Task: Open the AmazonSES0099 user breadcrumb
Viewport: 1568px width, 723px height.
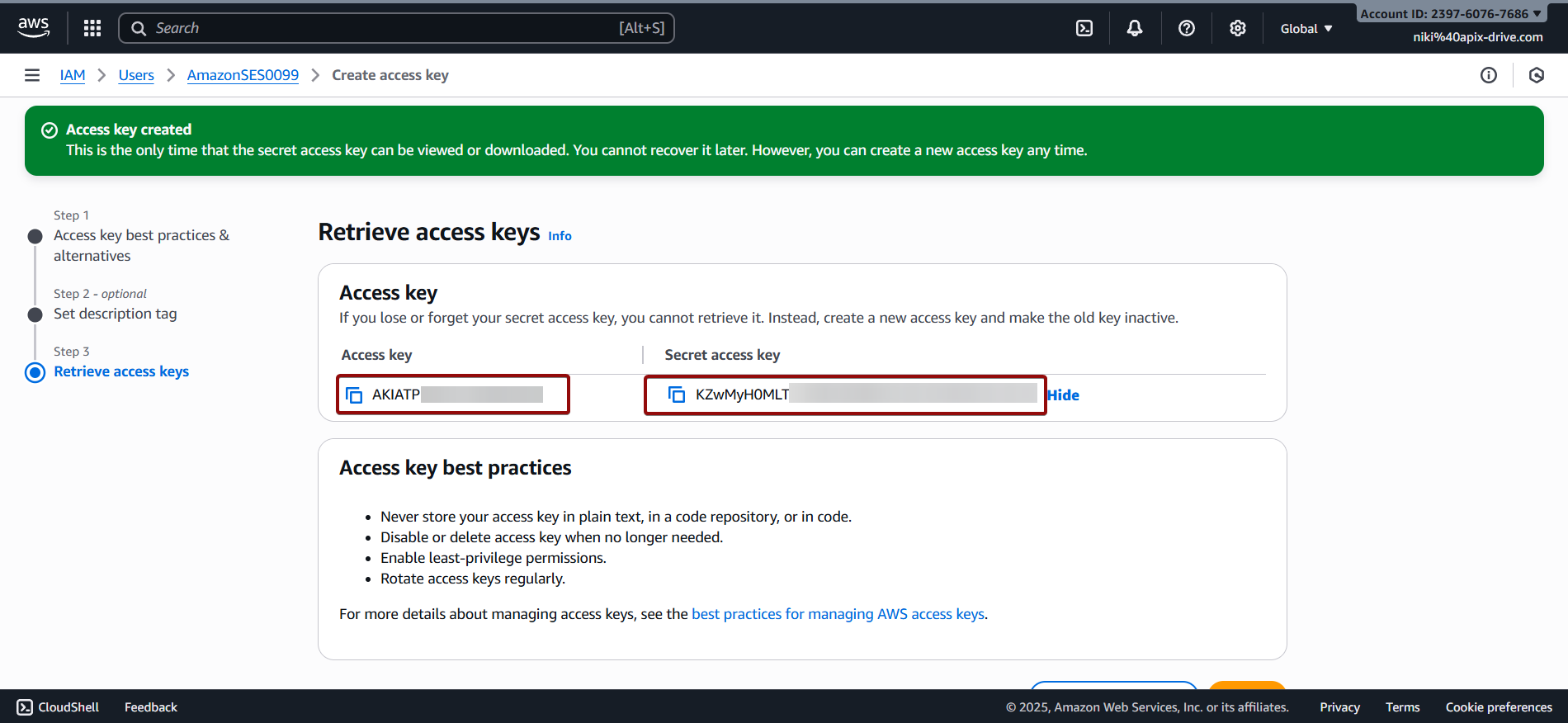Action: click(x=243, y=75)
